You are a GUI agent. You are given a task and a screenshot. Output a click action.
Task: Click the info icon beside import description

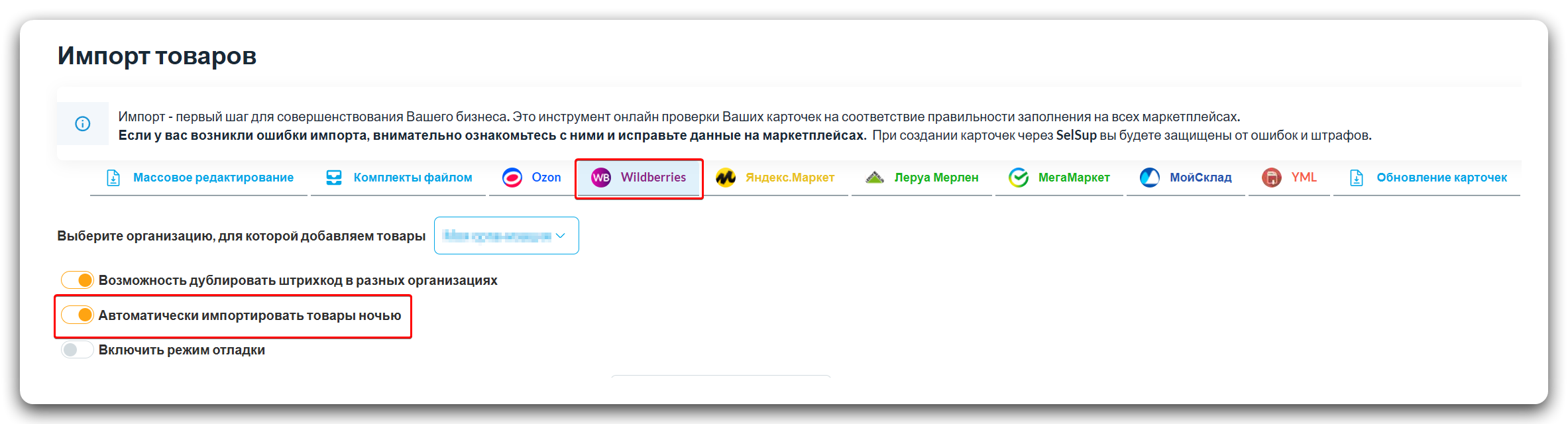click(83, 124)
